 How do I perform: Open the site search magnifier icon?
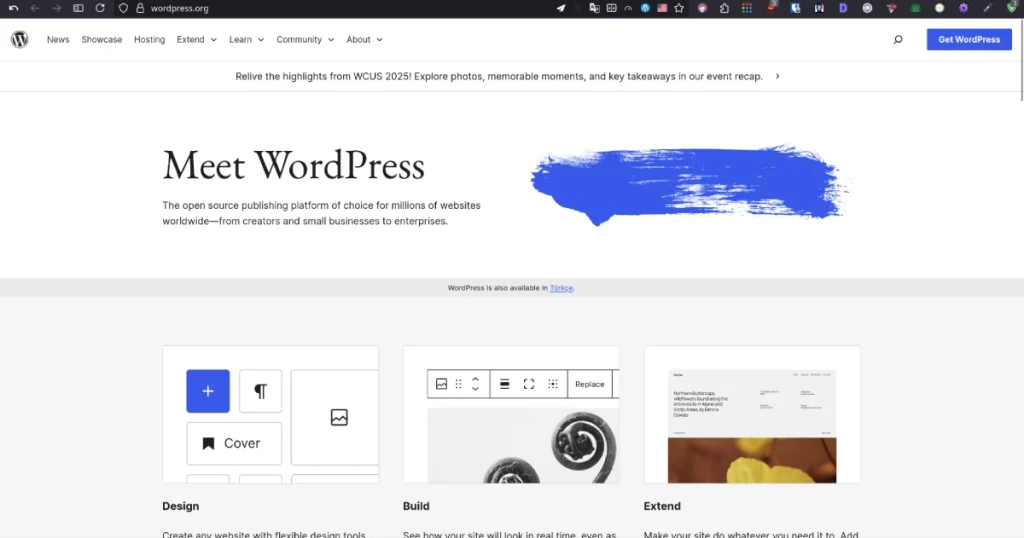pyautogui.click(x=898, y=39)
